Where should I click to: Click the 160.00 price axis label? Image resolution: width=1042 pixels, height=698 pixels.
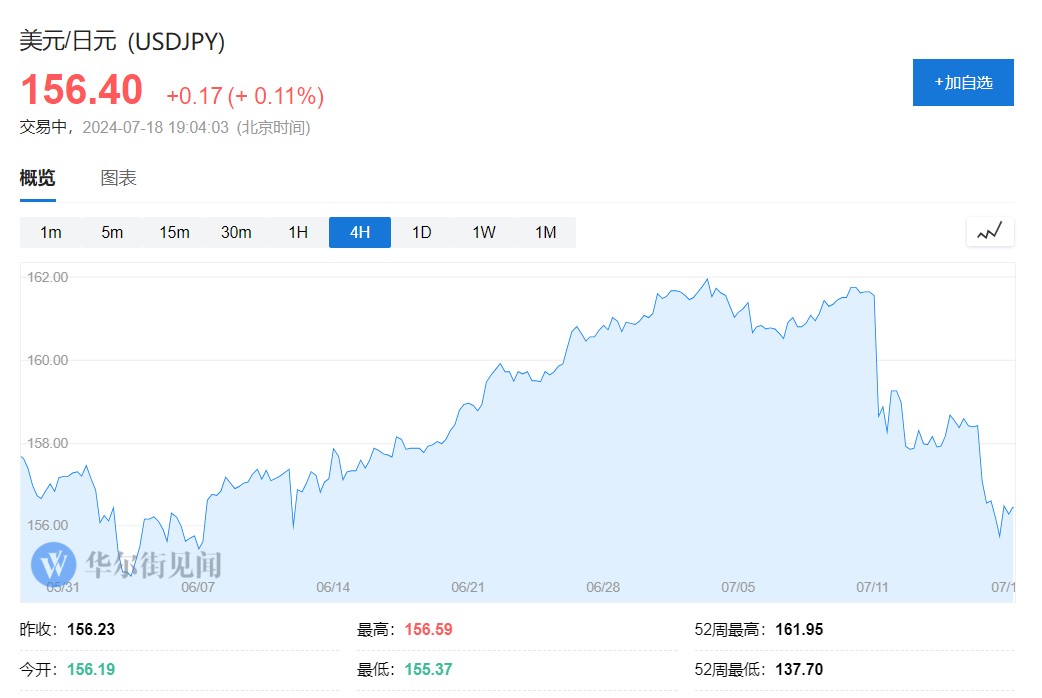(x=48, y=360)
